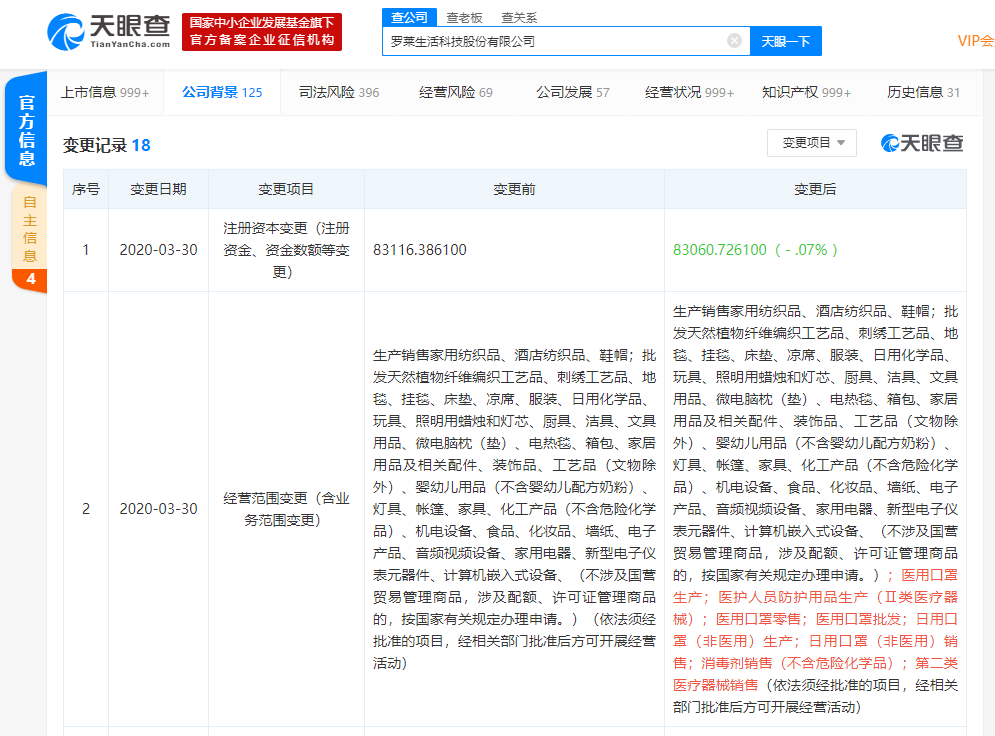Click the red text 医用口罩零售 in 变更后
Screen dimensions: 995x736
coord(758,619)
